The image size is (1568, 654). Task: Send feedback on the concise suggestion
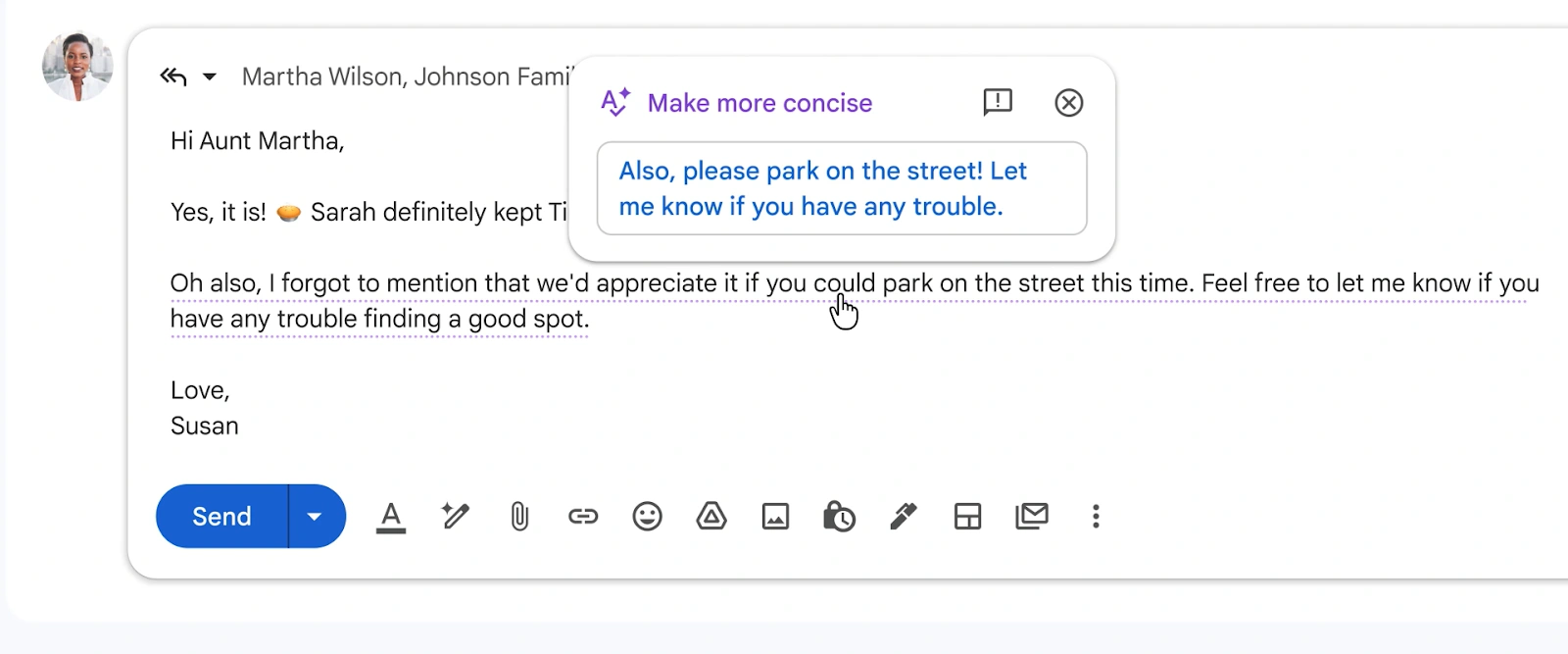998,102
